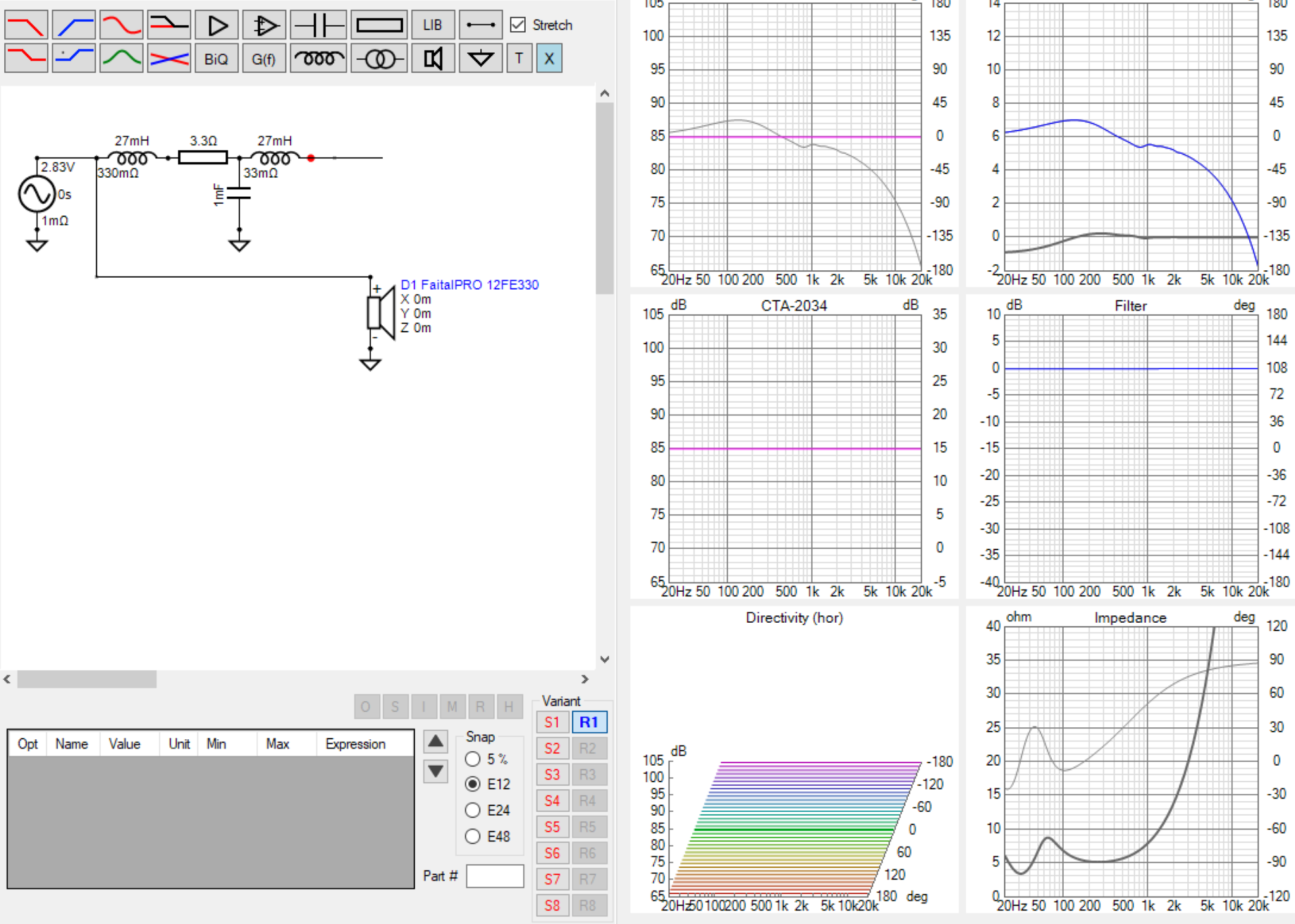The height and width of the screenshot is (924, 1295).
Task: Add a resistor component
Action: pos(379,25)
